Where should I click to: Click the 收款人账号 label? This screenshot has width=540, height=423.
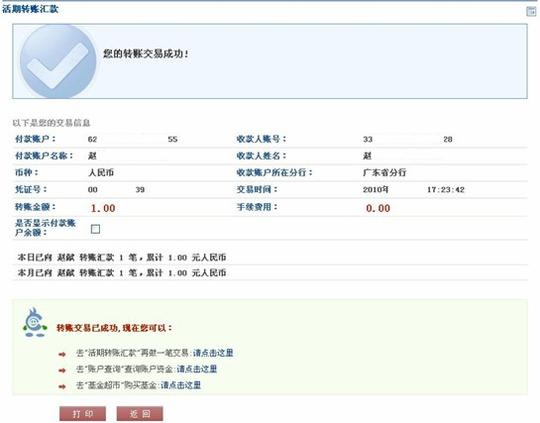click(261, 139)
